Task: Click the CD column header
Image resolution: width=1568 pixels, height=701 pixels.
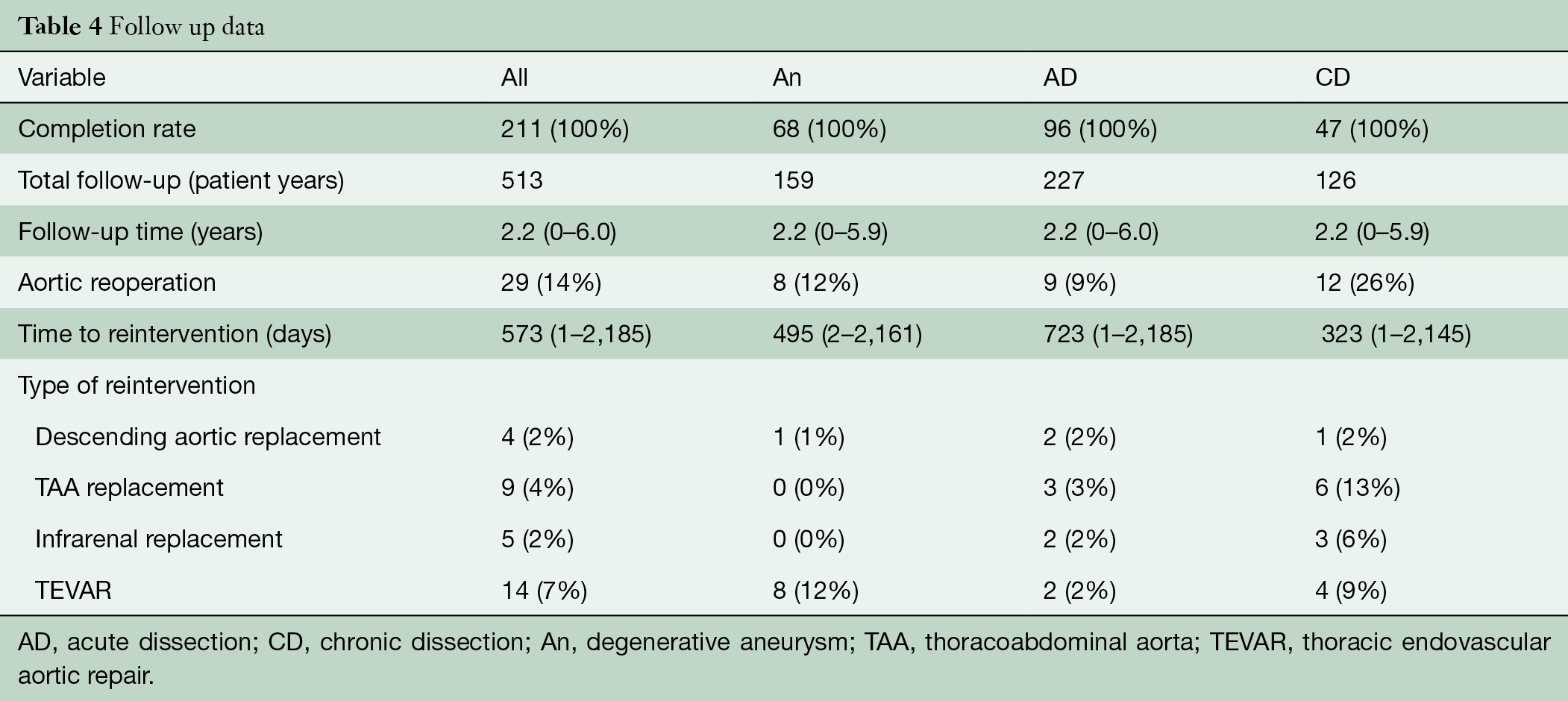Action: (x=1332, y=78)
